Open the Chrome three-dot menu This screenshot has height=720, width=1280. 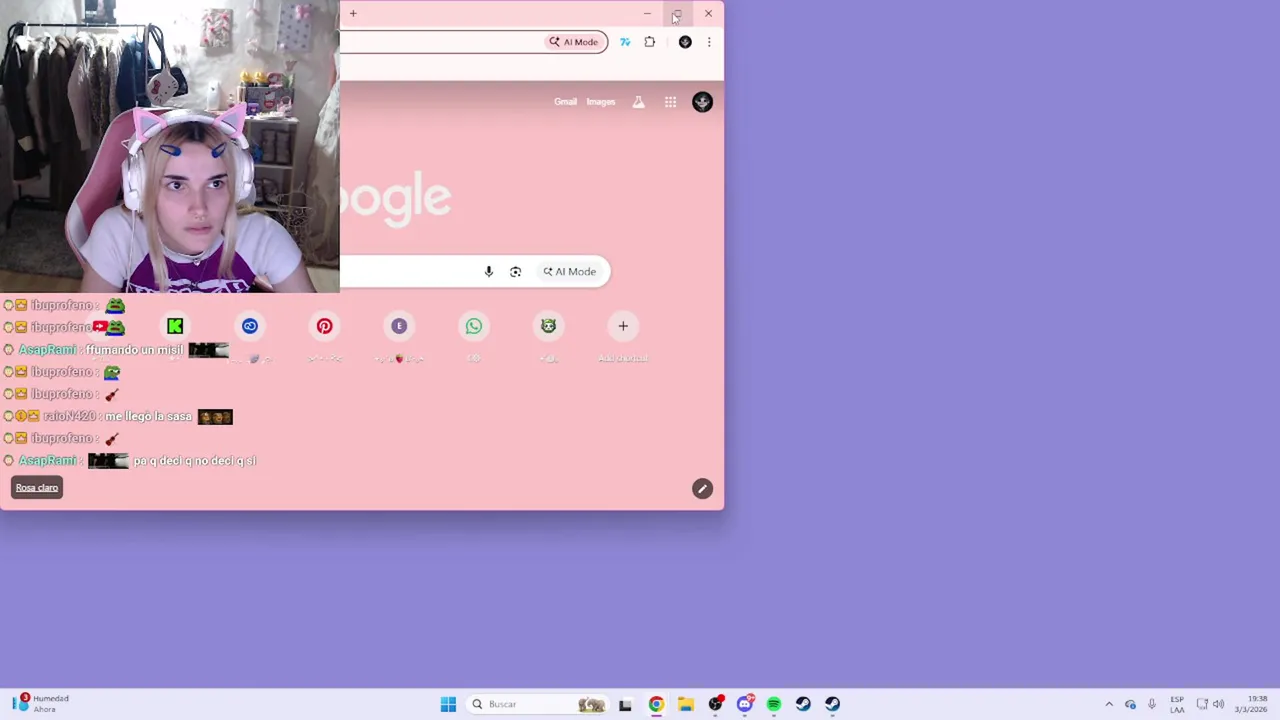pos(709,42)
